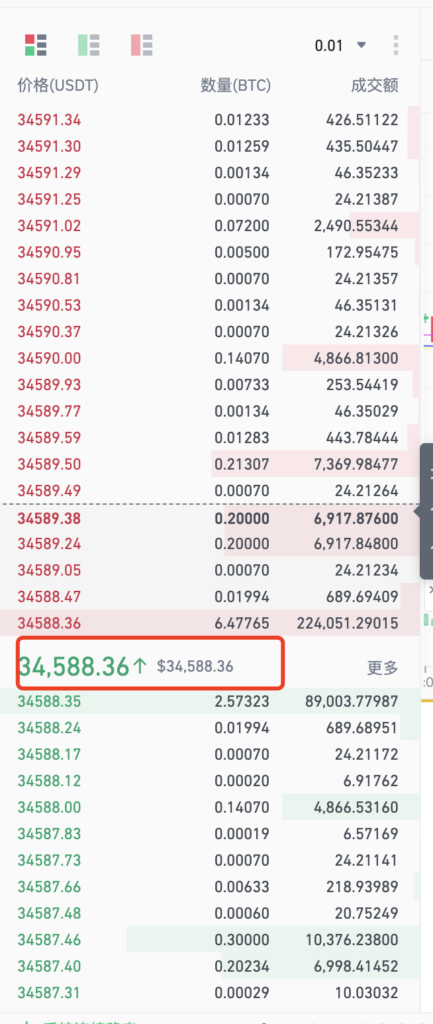Image resolution: width=433 pixels, height=1024 pixels.
Task: Click the 更多 link
Action: point(382,667)
